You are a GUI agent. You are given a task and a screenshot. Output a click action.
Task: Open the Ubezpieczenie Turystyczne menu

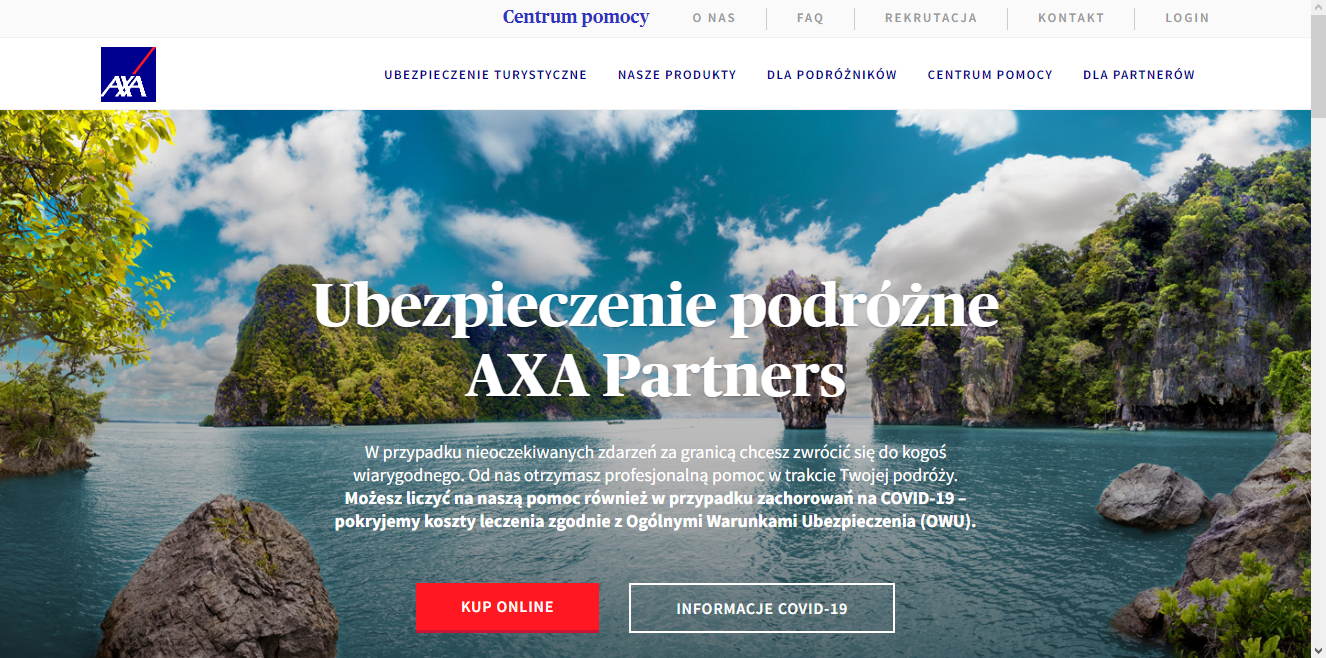click(x=485, y=75)
